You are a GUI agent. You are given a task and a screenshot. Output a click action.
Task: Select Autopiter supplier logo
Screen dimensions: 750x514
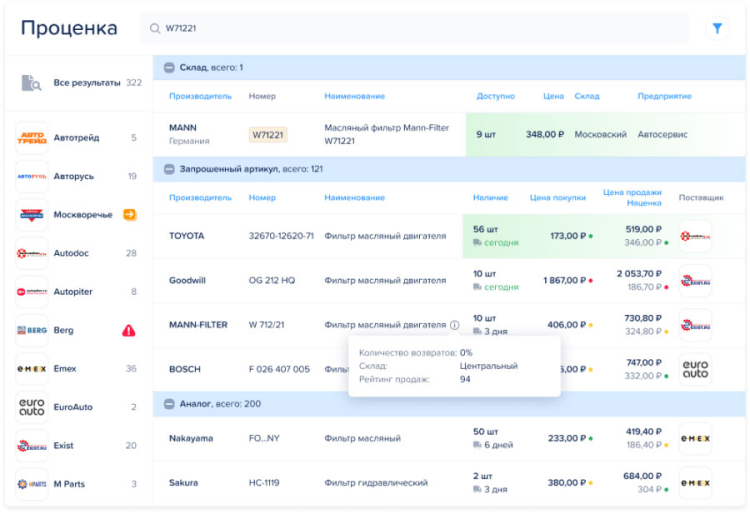(x=32, y=292)
